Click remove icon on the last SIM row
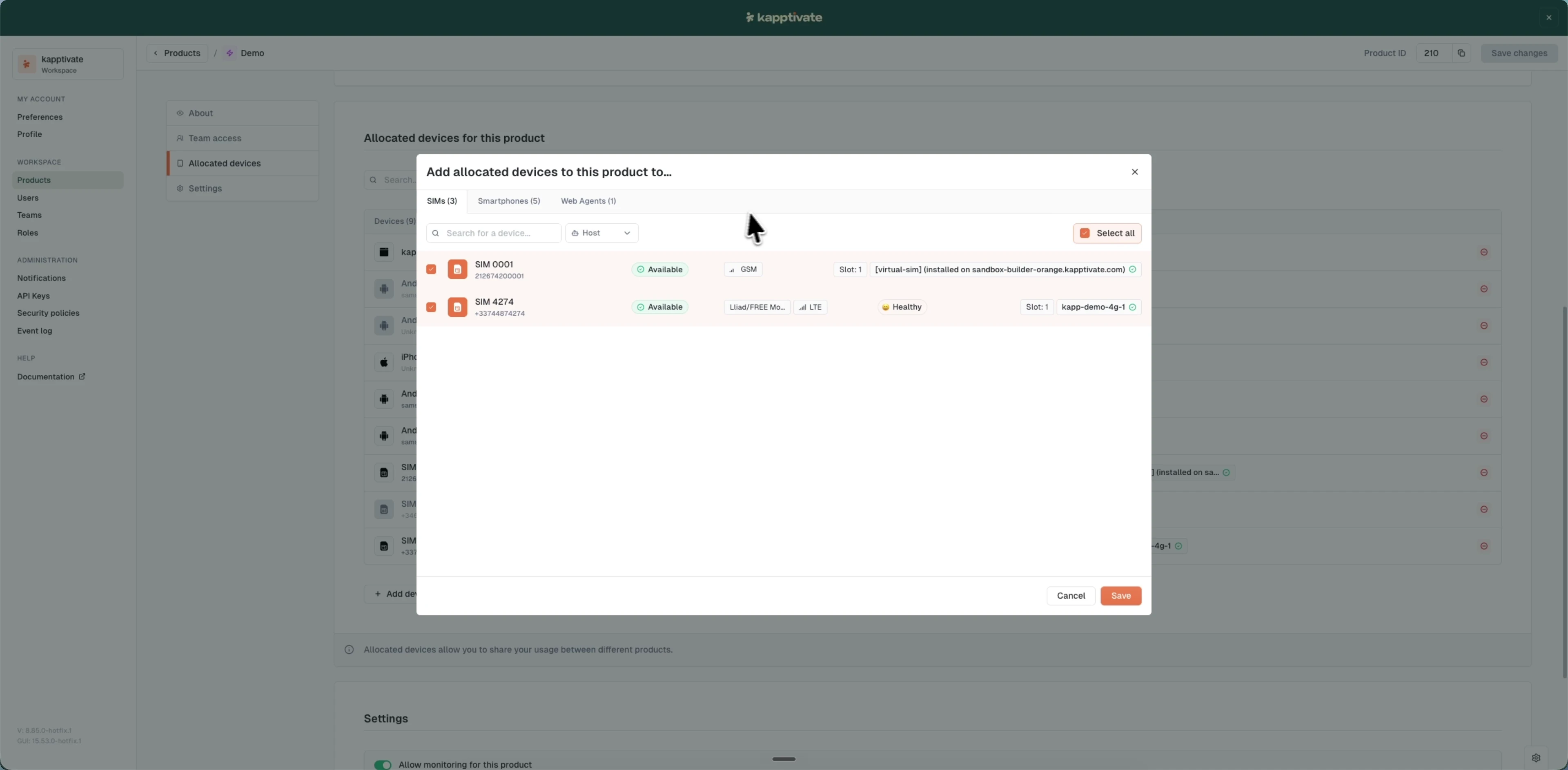This screenshot has width=1568, height=770. point(1484,546)
